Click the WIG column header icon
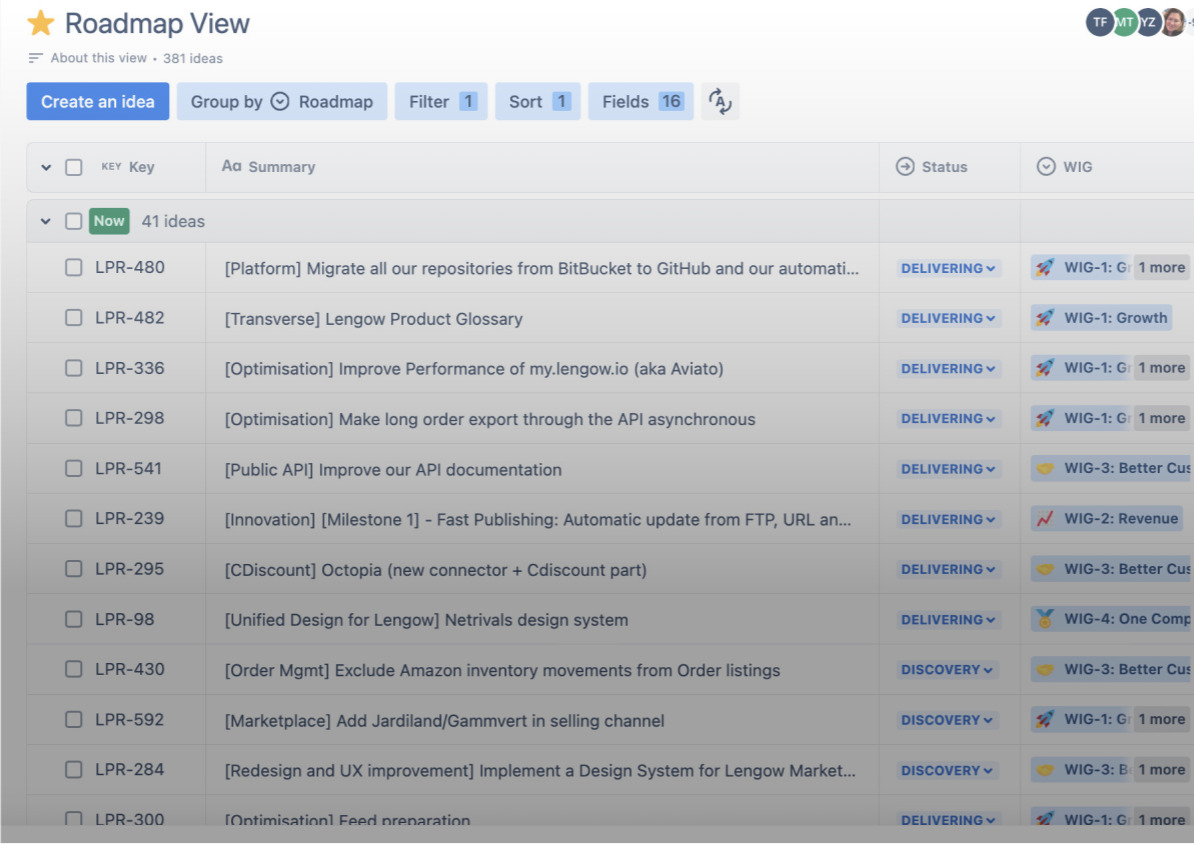 point(1046,167)
